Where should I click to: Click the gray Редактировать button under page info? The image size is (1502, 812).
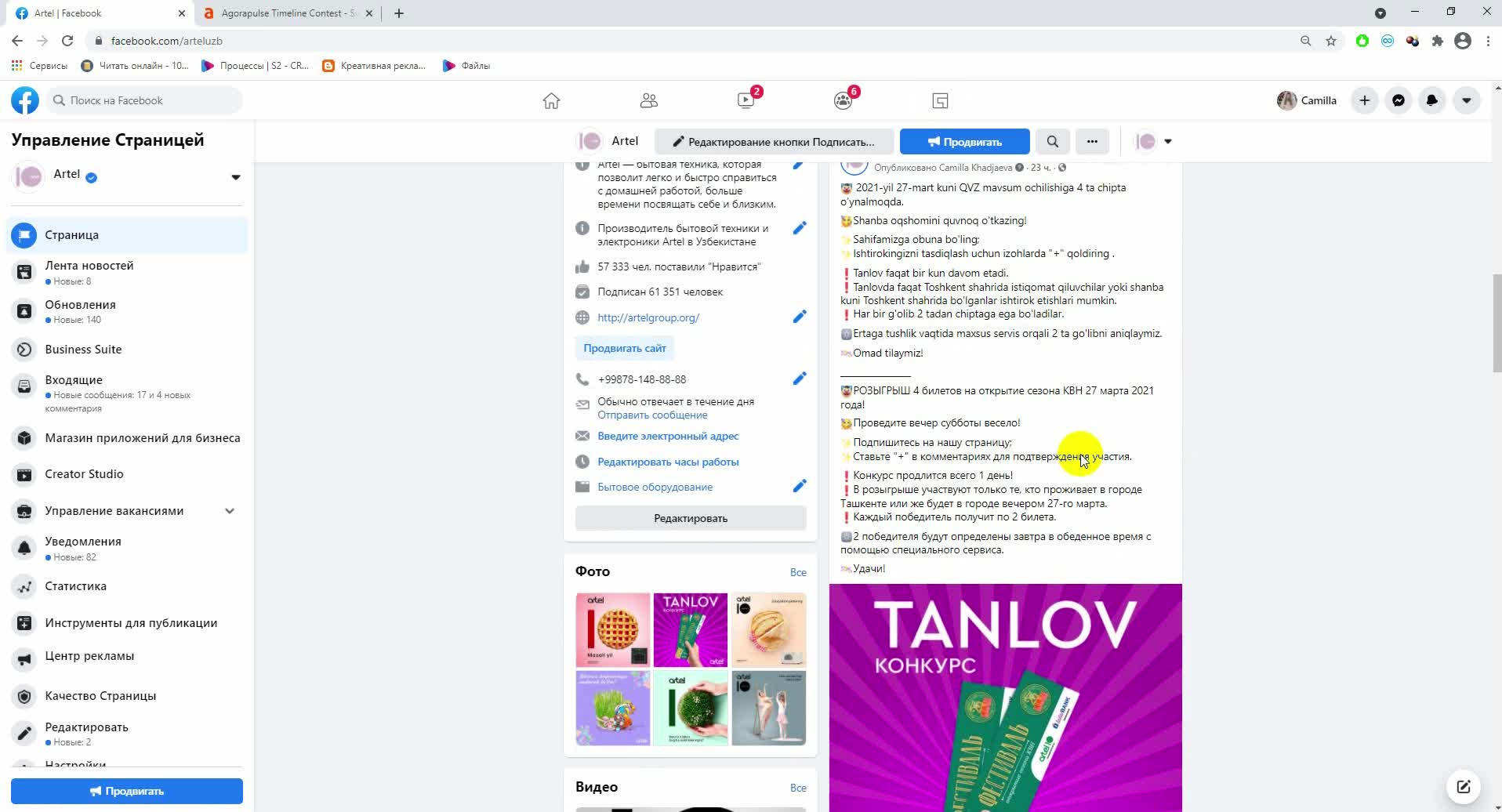(x=691, y=518)
